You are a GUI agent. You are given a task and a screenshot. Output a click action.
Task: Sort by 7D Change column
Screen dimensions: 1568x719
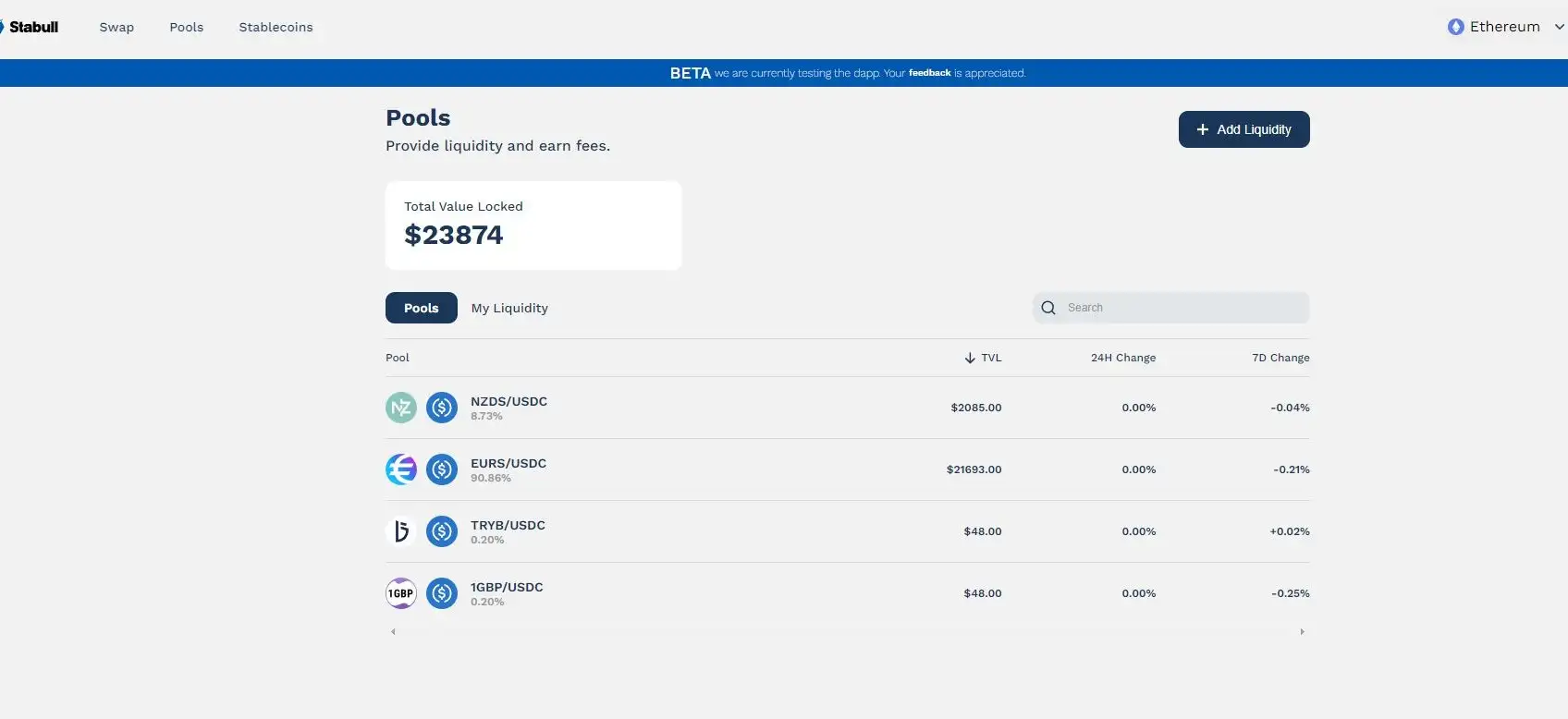point(1280,358)
